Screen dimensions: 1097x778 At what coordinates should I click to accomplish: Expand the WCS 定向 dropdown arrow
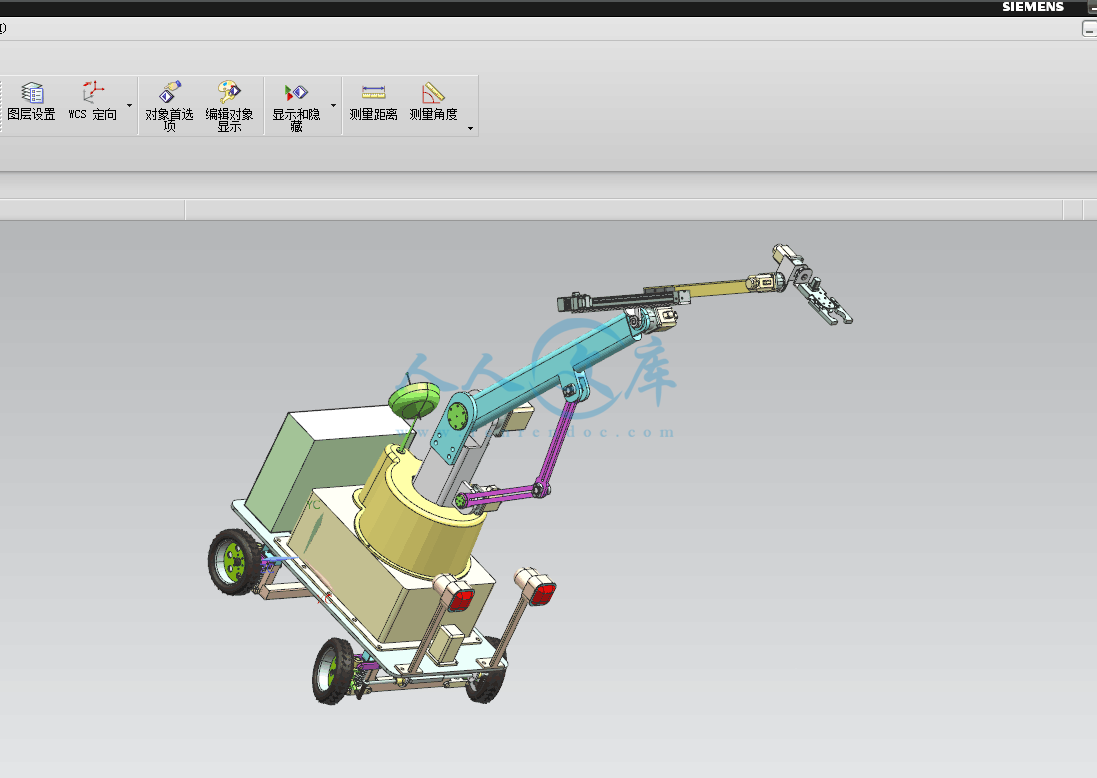pyautogui.click(x=129, y=105)
